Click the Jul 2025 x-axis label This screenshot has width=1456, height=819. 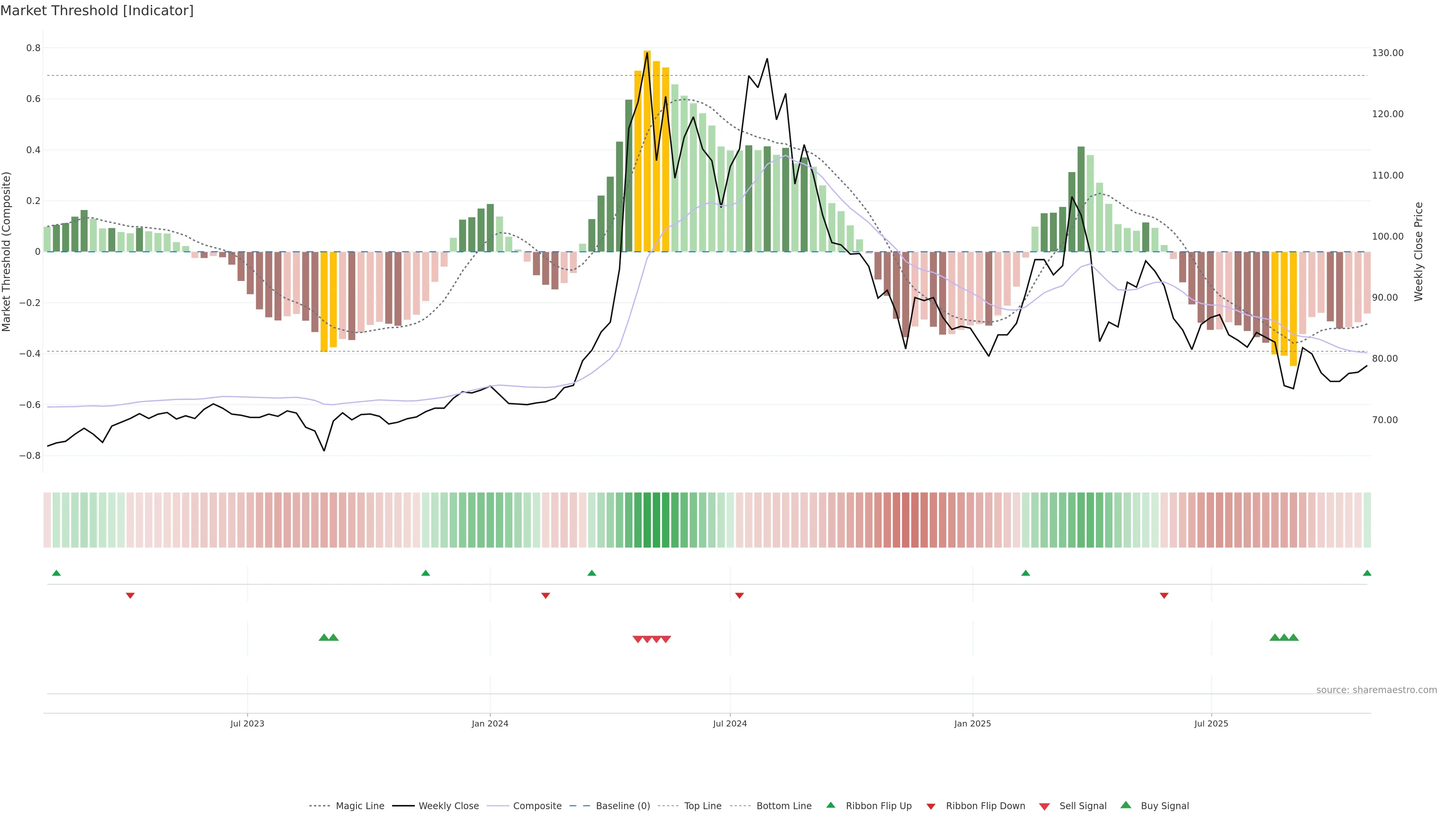(x=1211, y=723)
